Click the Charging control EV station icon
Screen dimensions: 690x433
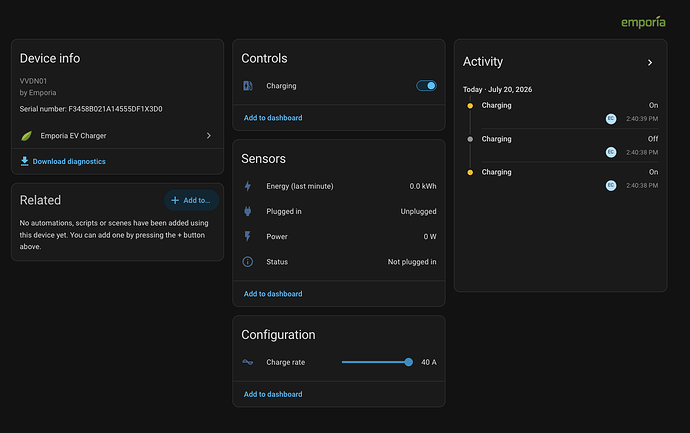coord(248,86)
